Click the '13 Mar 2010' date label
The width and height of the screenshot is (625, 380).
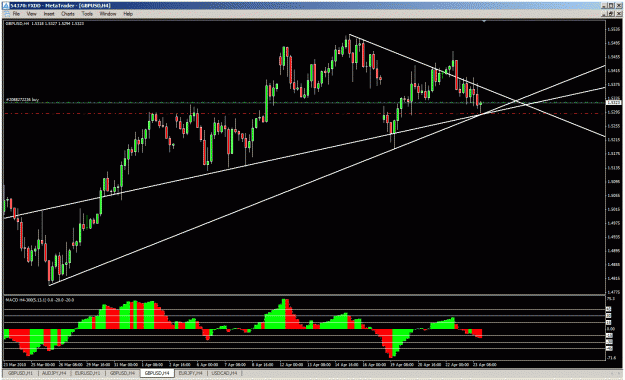pyautogui.click(x=14, y=364)
